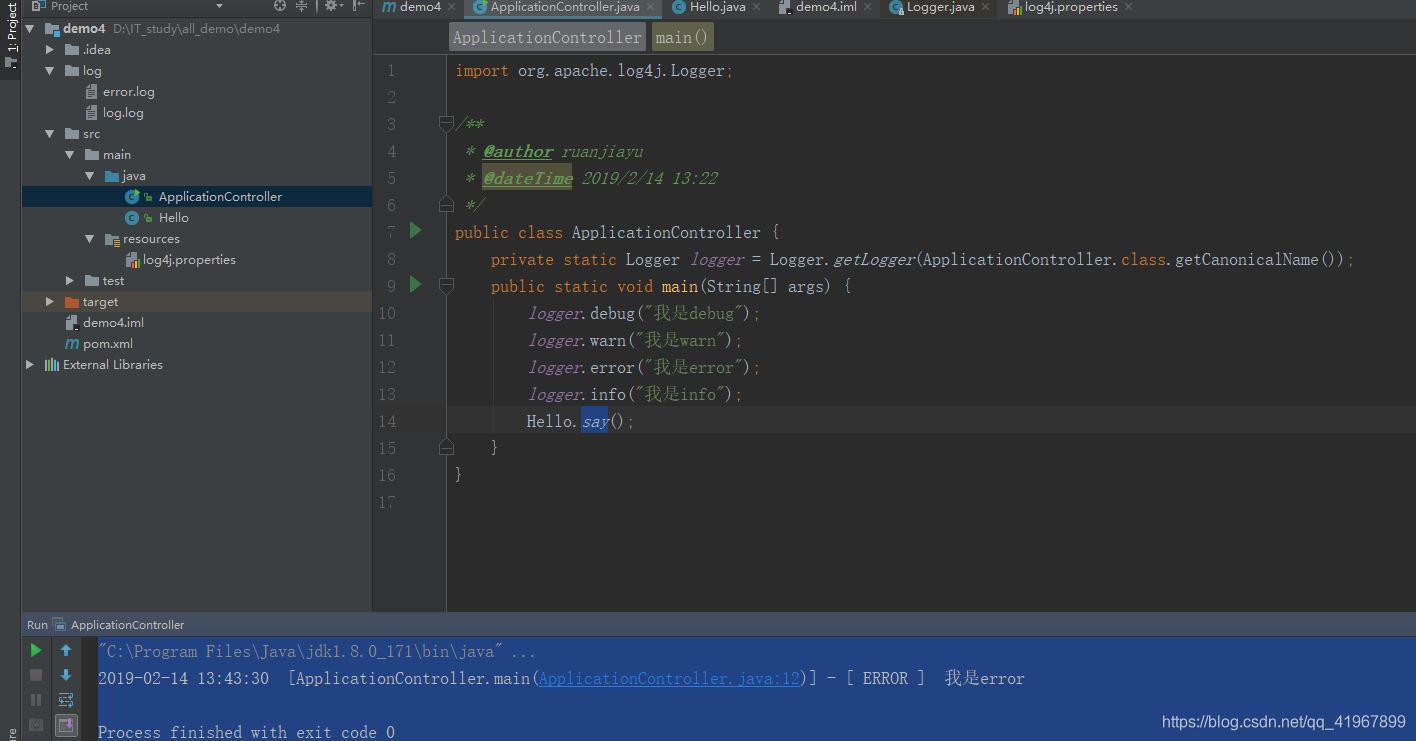Viewport: 1416px width, 741px height.
Task: Click the say method call on line 14
Action: (x=595, y=421)
